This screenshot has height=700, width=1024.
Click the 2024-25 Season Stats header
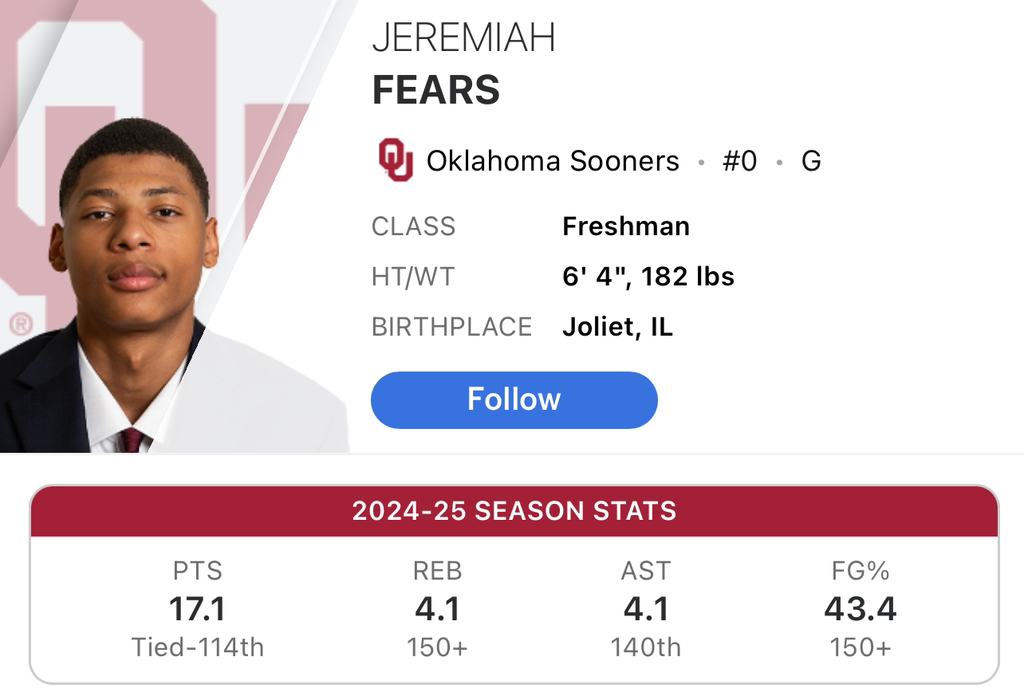click(514, 511)
